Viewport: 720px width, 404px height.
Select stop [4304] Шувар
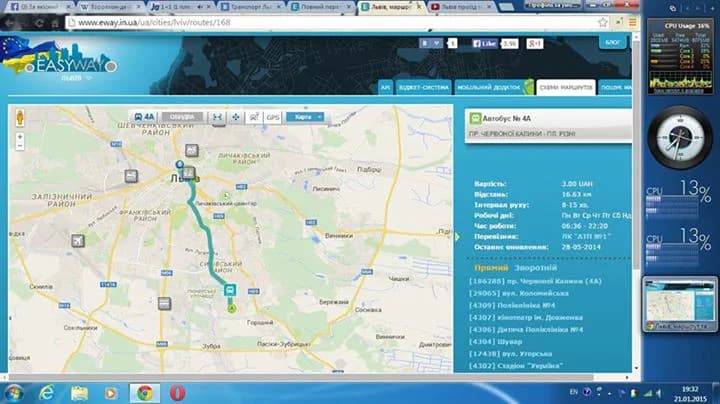coord(495,342)
